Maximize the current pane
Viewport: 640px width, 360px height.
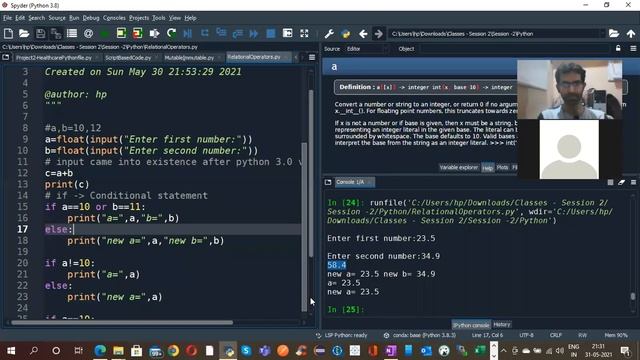[287, 33]
